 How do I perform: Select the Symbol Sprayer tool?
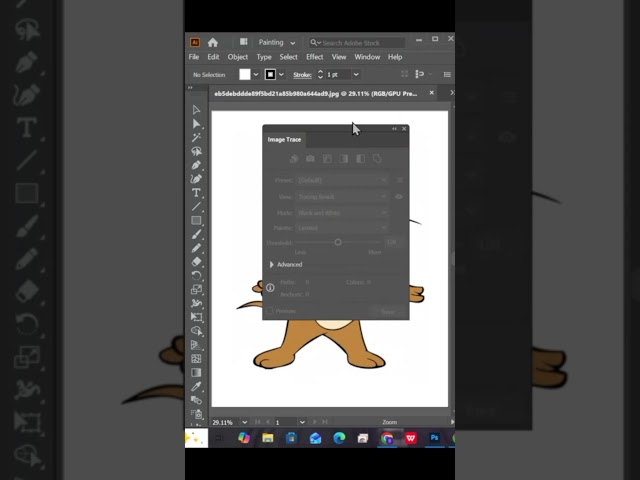pos(196,414)
